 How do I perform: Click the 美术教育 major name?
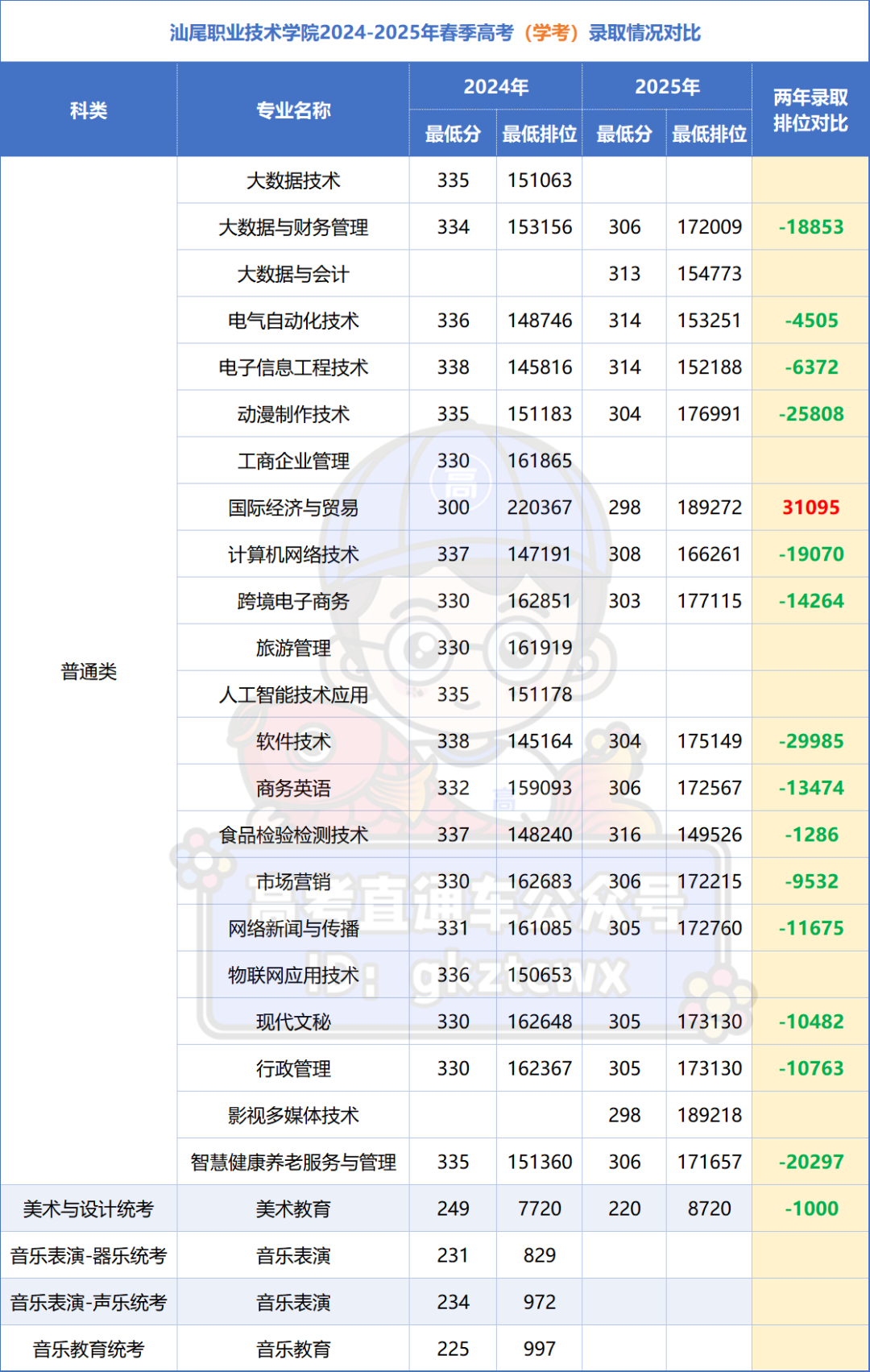[x=293, y=1208]
